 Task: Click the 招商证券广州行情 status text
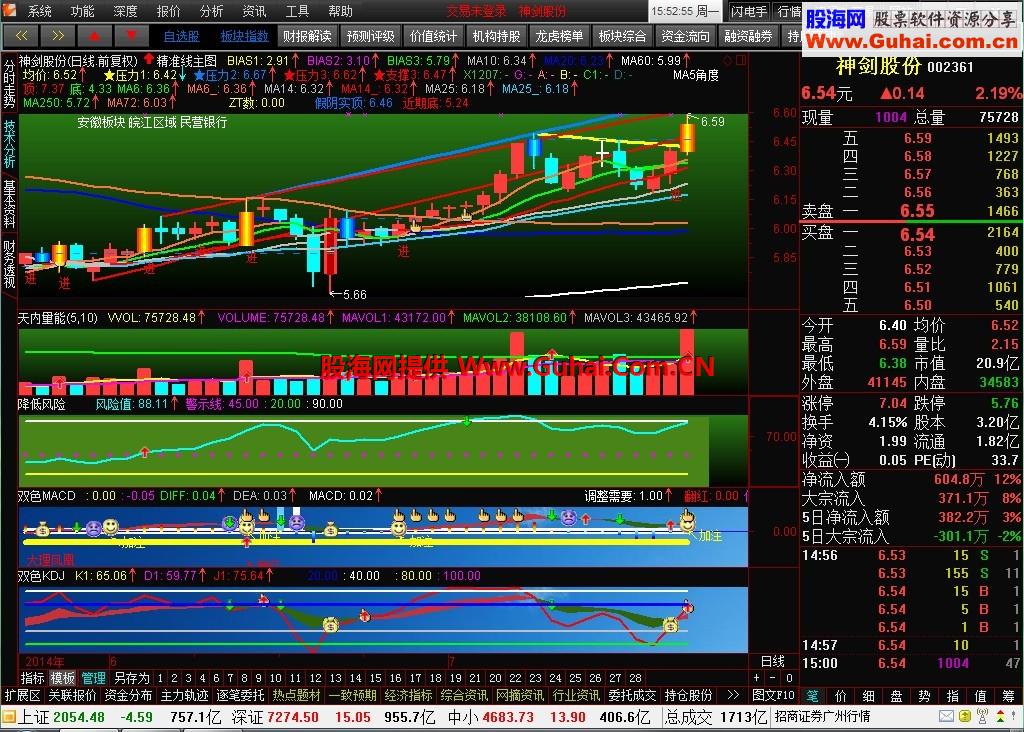pyautogui.click(x=822, y=716)
